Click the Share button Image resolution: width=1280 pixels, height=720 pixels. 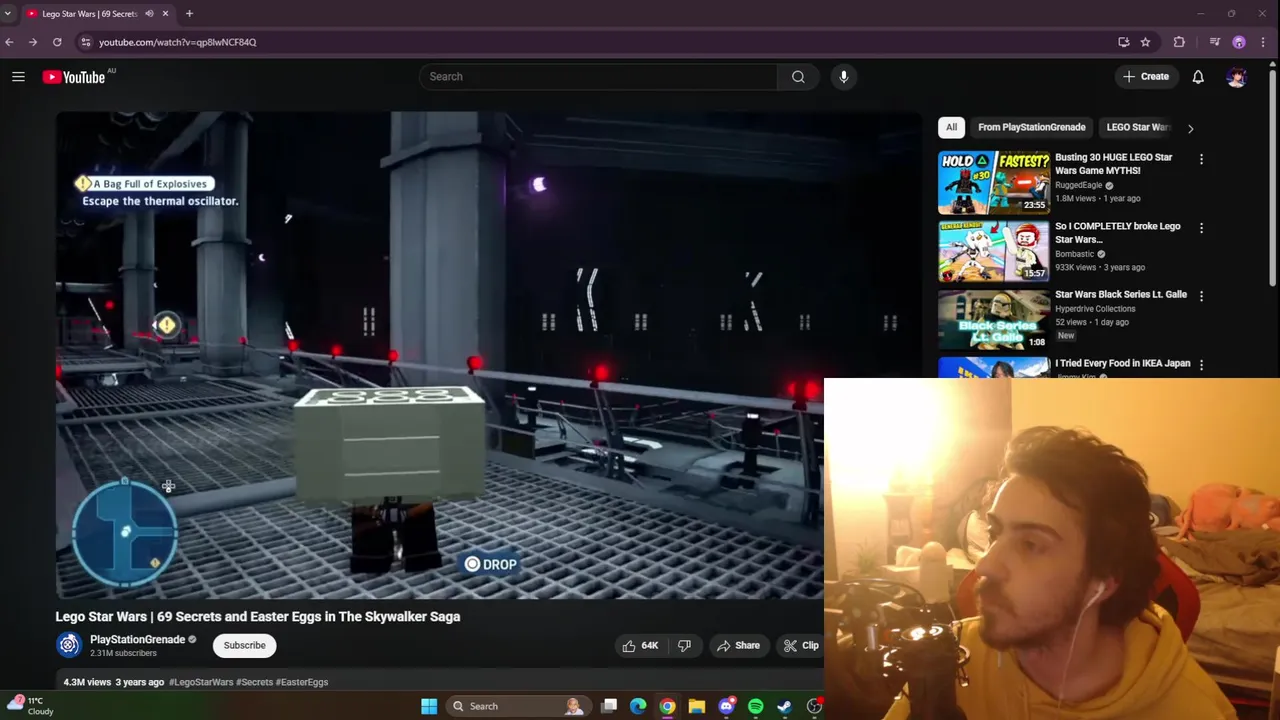point(738,646)
